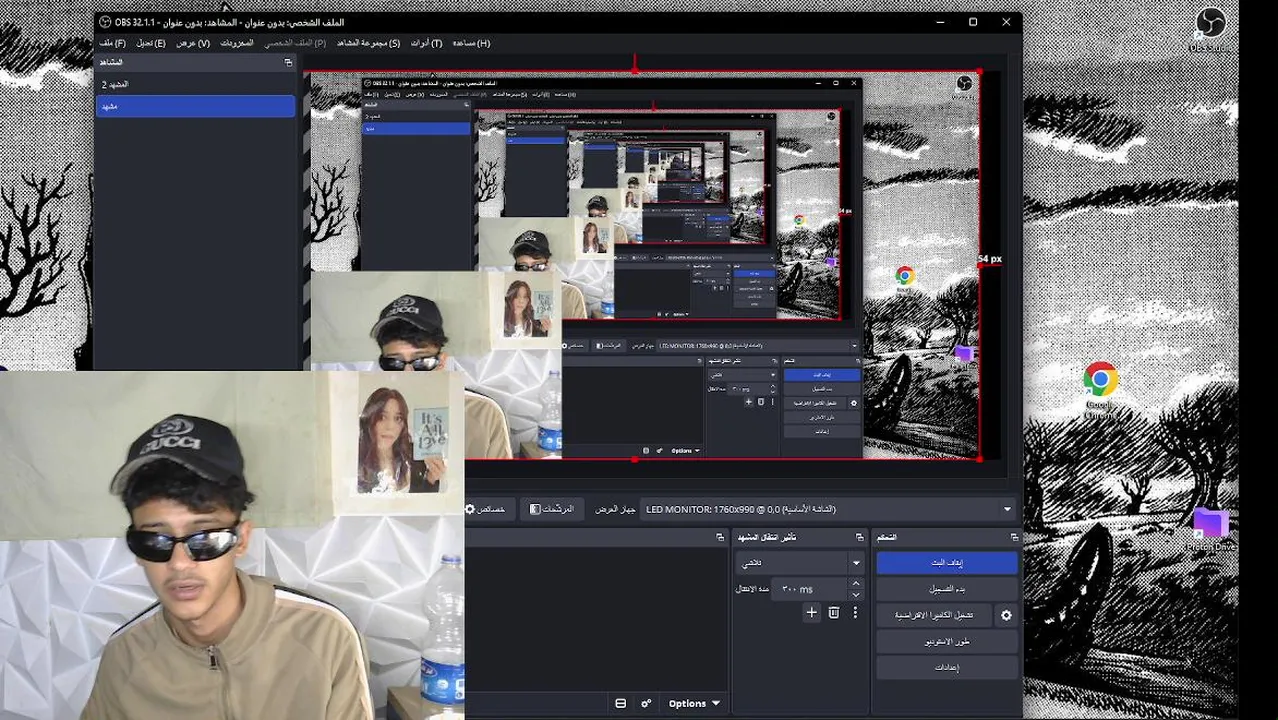Toggle Studio Mode (طور الاستوديو)

coord(947,641)
